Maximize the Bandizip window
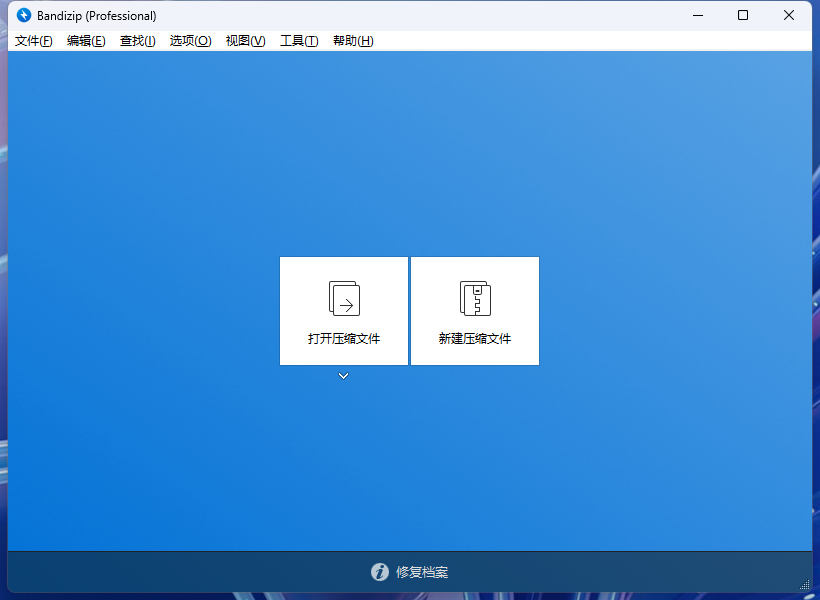Viewport: 820px width, 600px height. [x=743, y=15]
